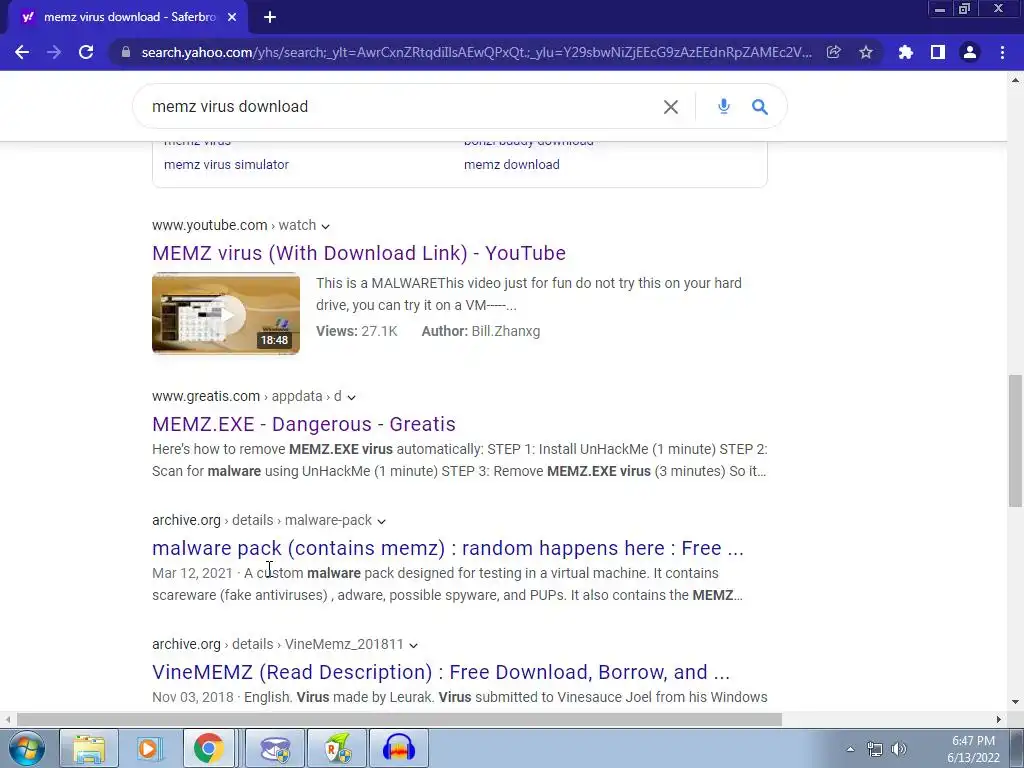This screenshot has width=1024, height=768.
Task: Open MEMZ virus (With Download Link) YouTube result
Action: pos(359,253)
